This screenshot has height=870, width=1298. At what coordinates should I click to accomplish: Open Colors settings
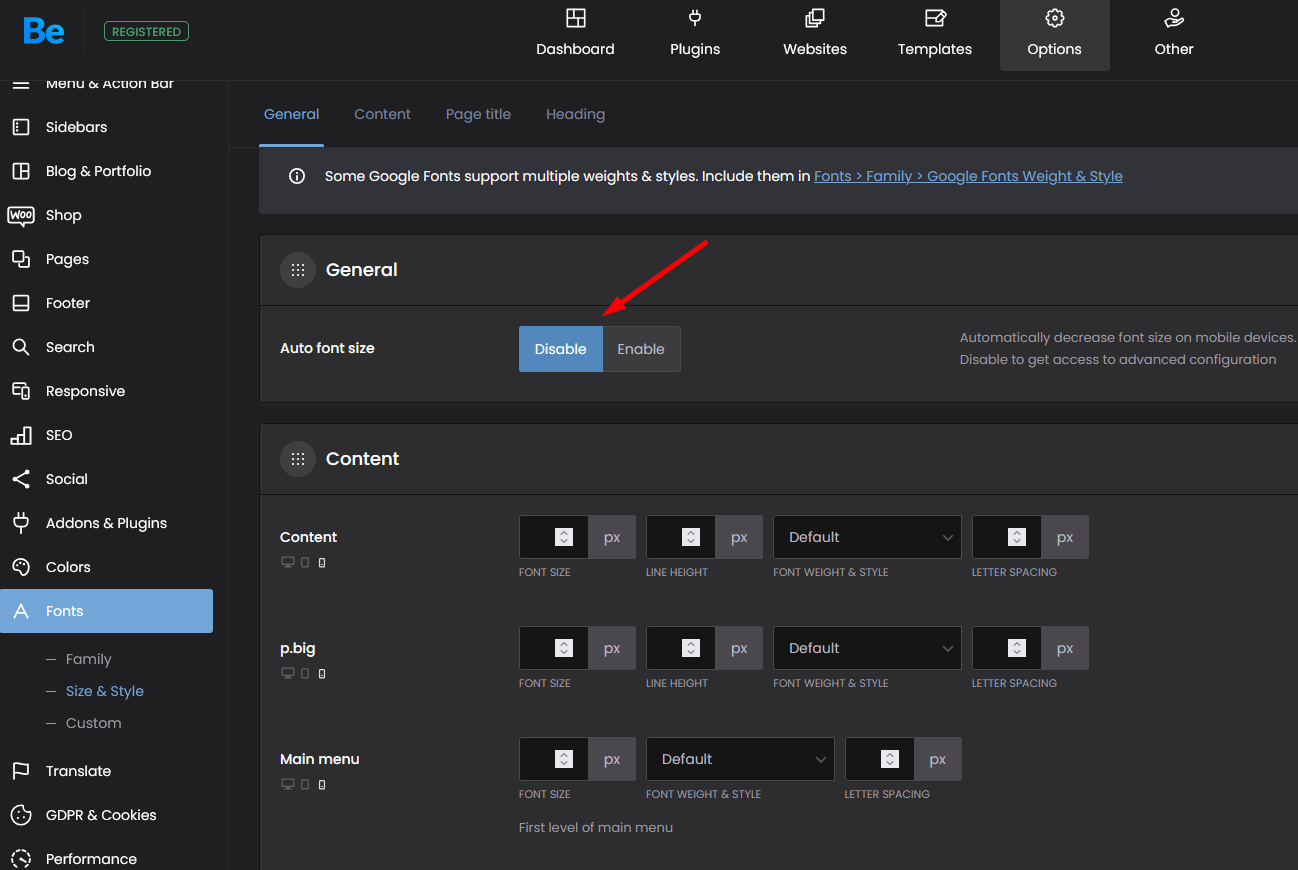(106, 567)
